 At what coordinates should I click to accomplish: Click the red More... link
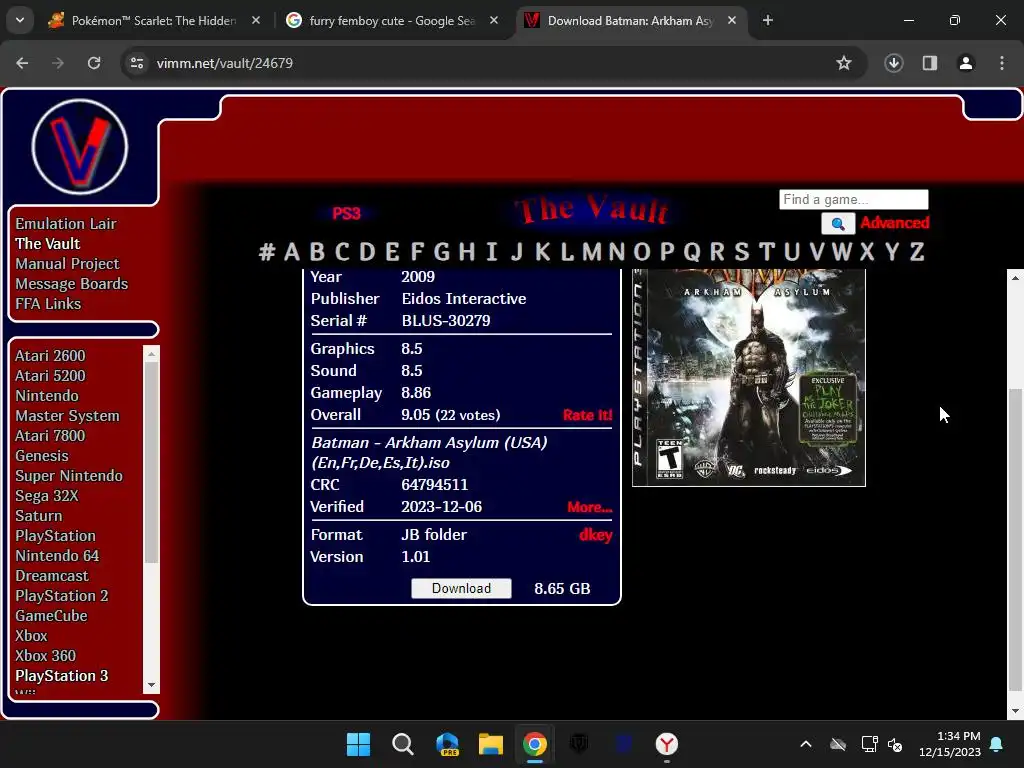pos(589,507)
